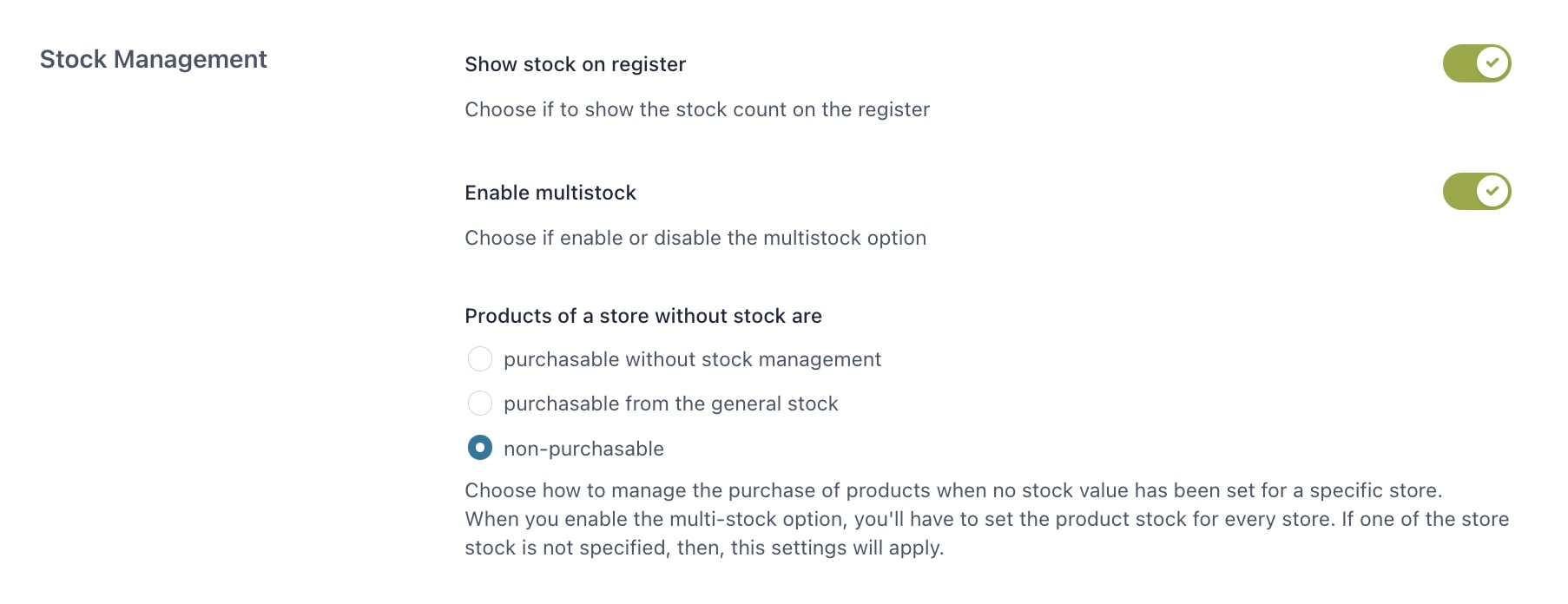The image size is (1568, 604).
Task: Click checkmark icon in Enable multistock knob
Action: click(x=1492, y=192)
